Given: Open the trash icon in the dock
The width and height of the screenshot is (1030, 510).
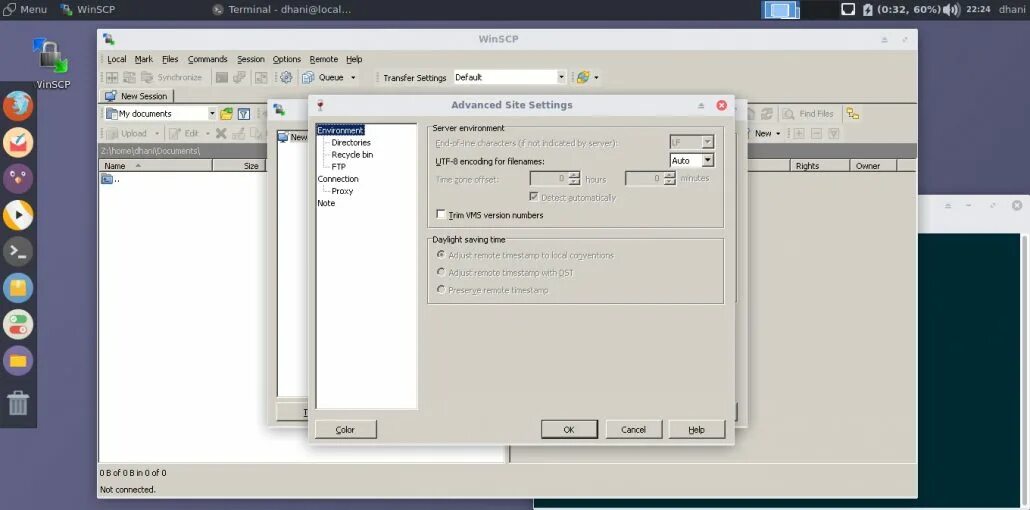Looking at the screenshot, I should point(18,402).
